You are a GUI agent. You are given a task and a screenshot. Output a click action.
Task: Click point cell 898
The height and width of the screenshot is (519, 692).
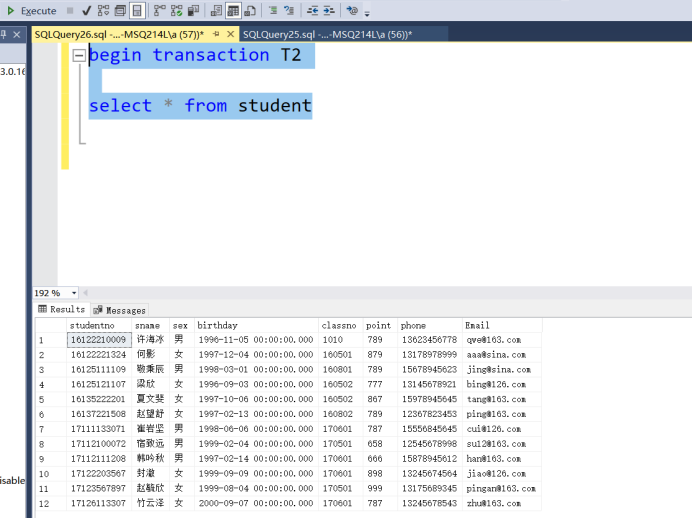click(380, 474)
